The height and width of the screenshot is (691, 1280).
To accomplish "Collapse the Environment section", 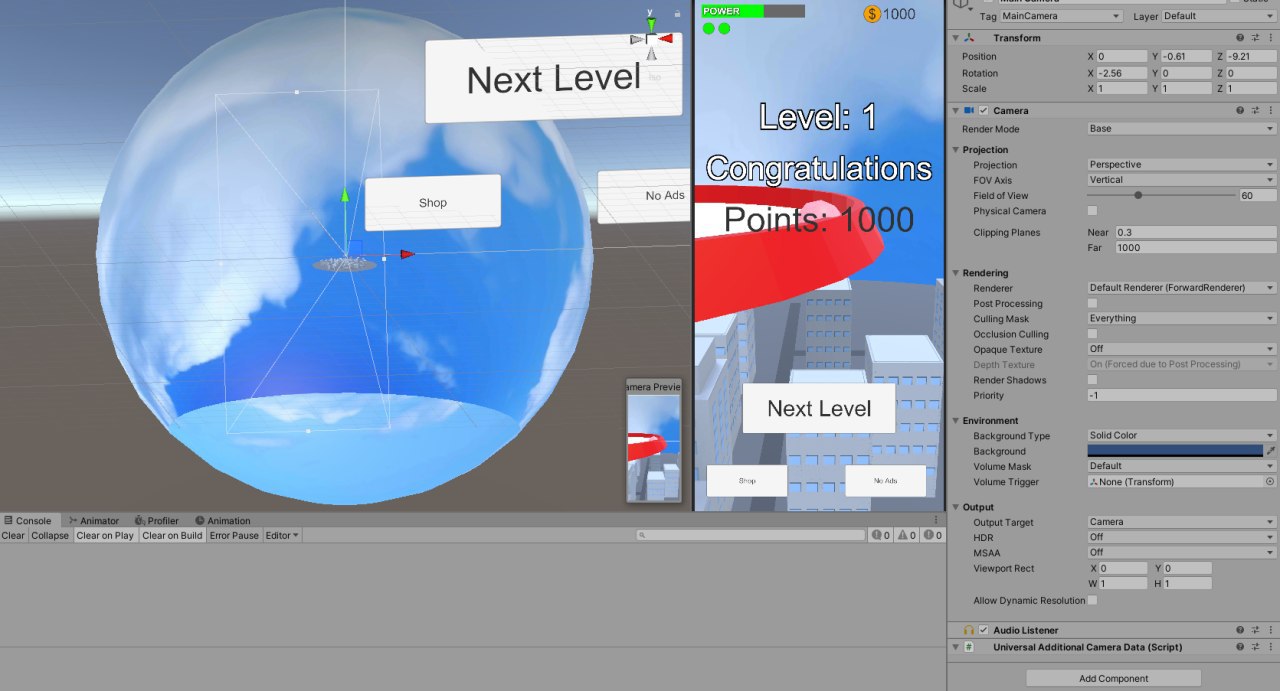I will pos(956,421).
